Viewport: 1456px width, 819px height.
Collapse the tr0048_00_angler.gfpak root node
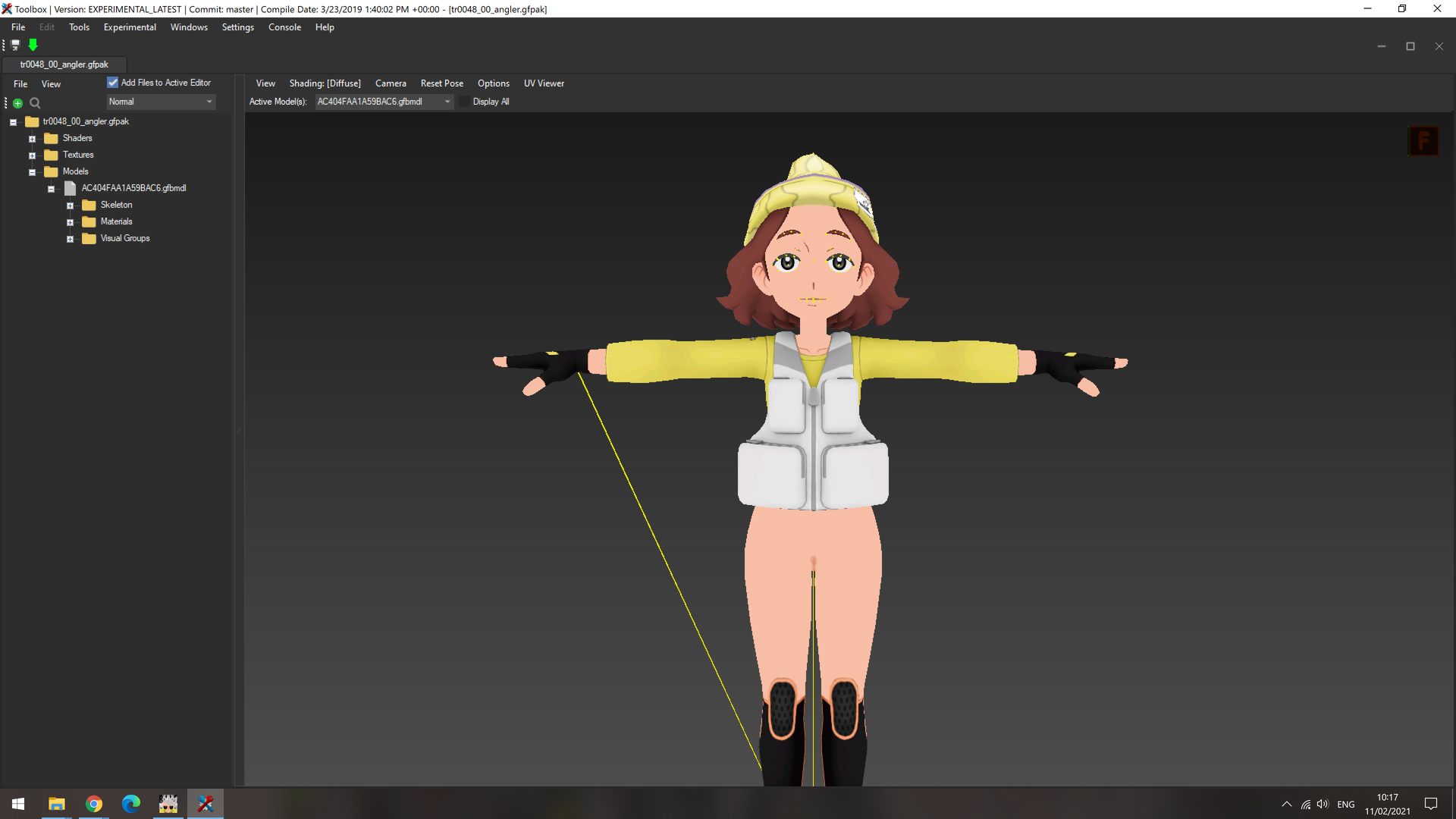(x=13, y=122)
